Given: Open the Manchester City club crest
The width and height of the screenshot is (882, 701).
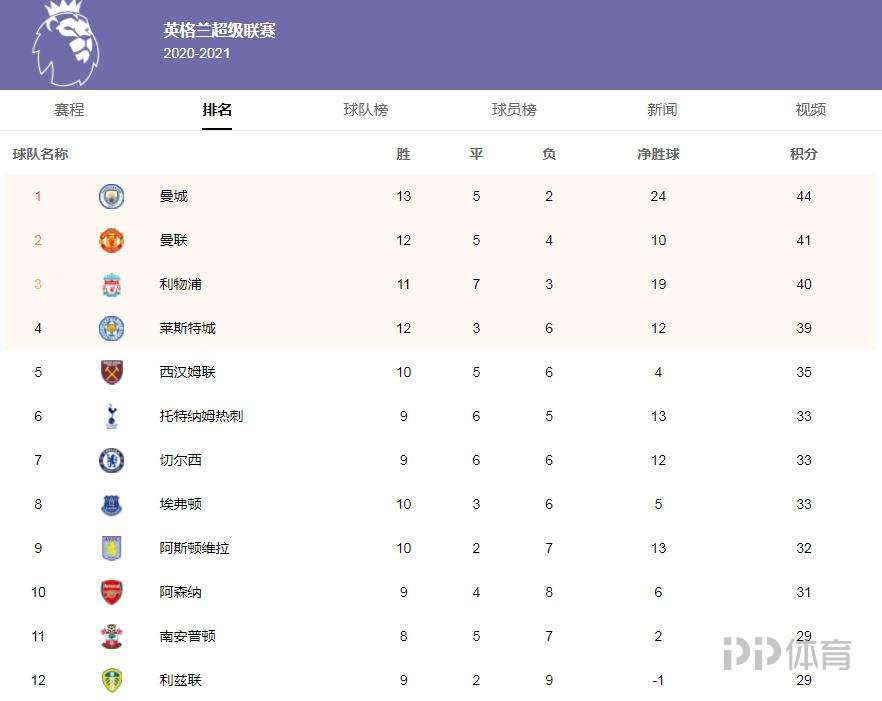Looking at the screenshot, I should pyautogui.click(x=111, y=196).
